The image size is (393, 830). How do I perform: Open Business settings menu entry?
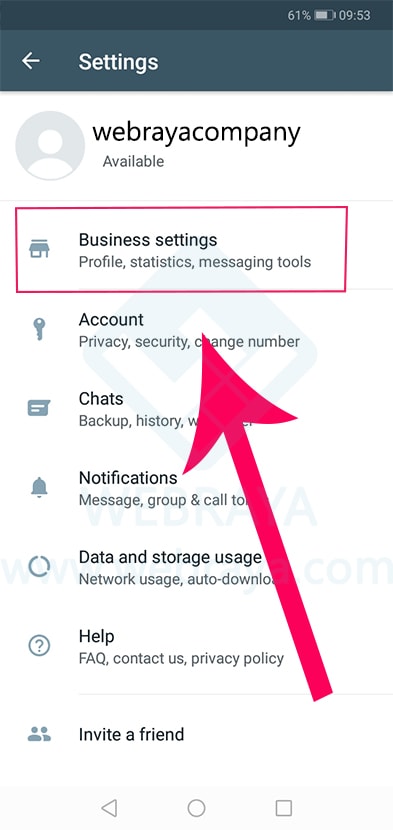coord(181,249)
